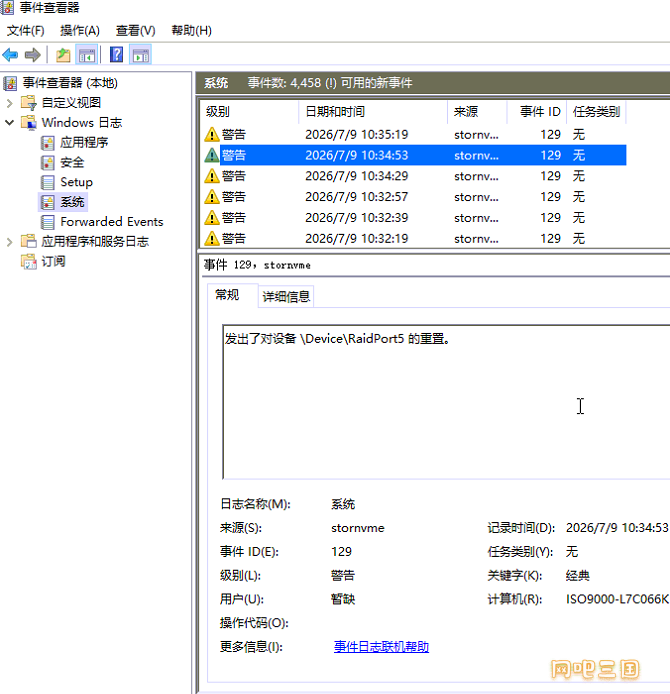670x694 pixels.
Task: Sort by the 级别 column header
Action: [249, 112]
